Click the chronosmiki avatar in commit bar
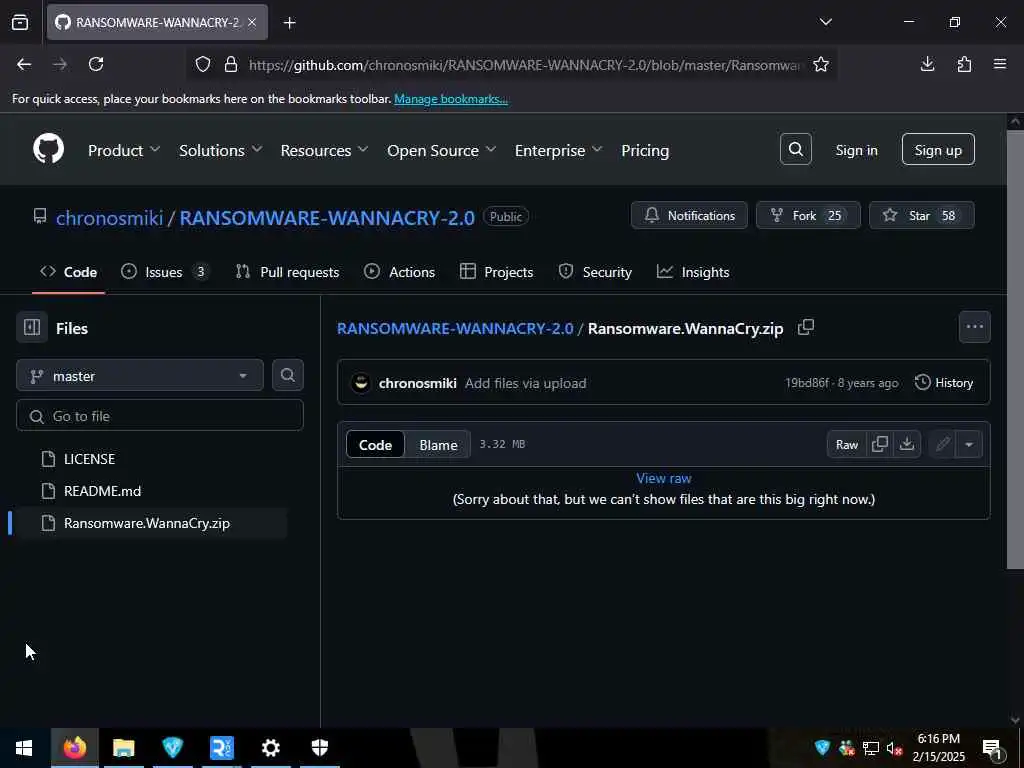 tap(361, 383)
